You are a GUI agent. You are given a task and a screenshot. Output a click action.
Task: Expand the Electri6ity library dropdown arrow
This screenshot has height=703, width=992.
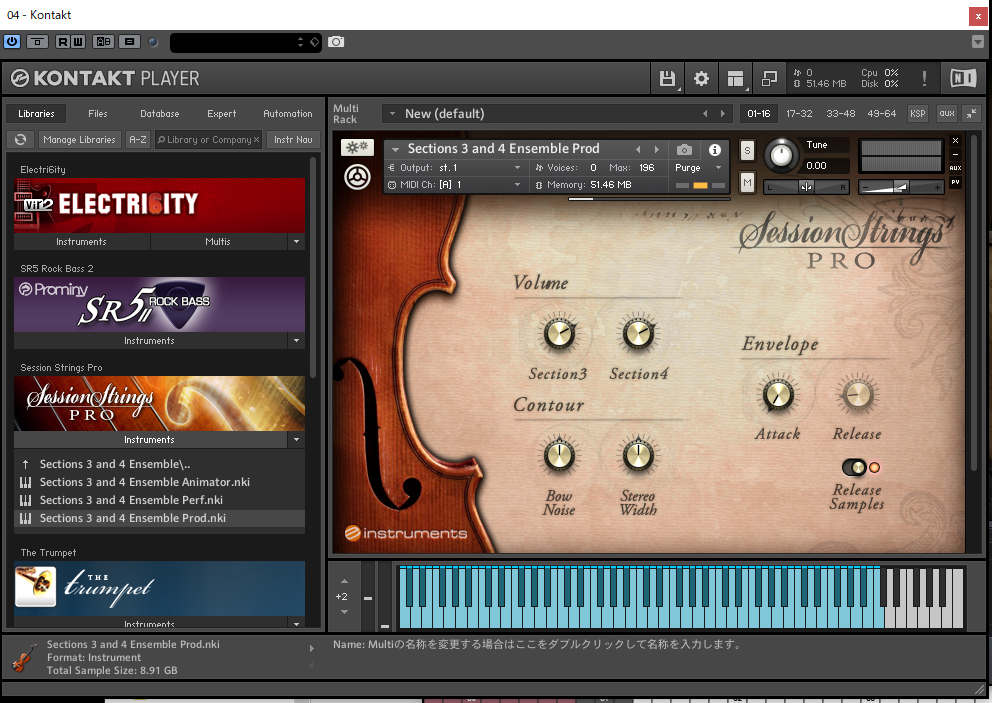click(296, 242)
